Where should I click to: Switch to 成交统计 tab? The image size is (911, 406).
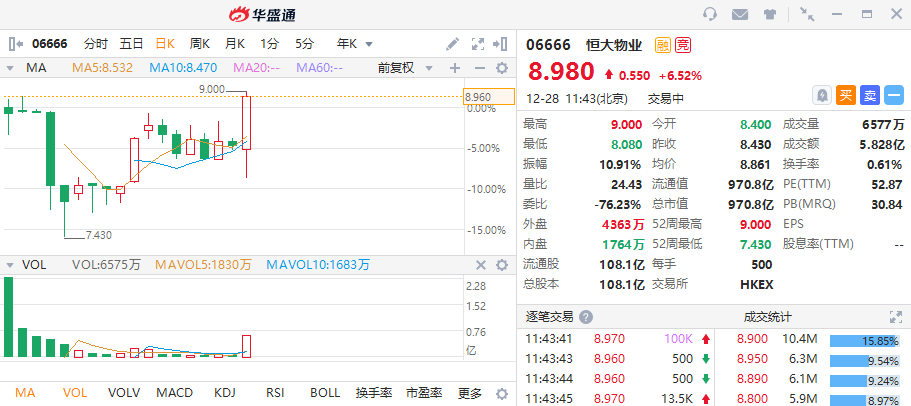tap(767, 317)
